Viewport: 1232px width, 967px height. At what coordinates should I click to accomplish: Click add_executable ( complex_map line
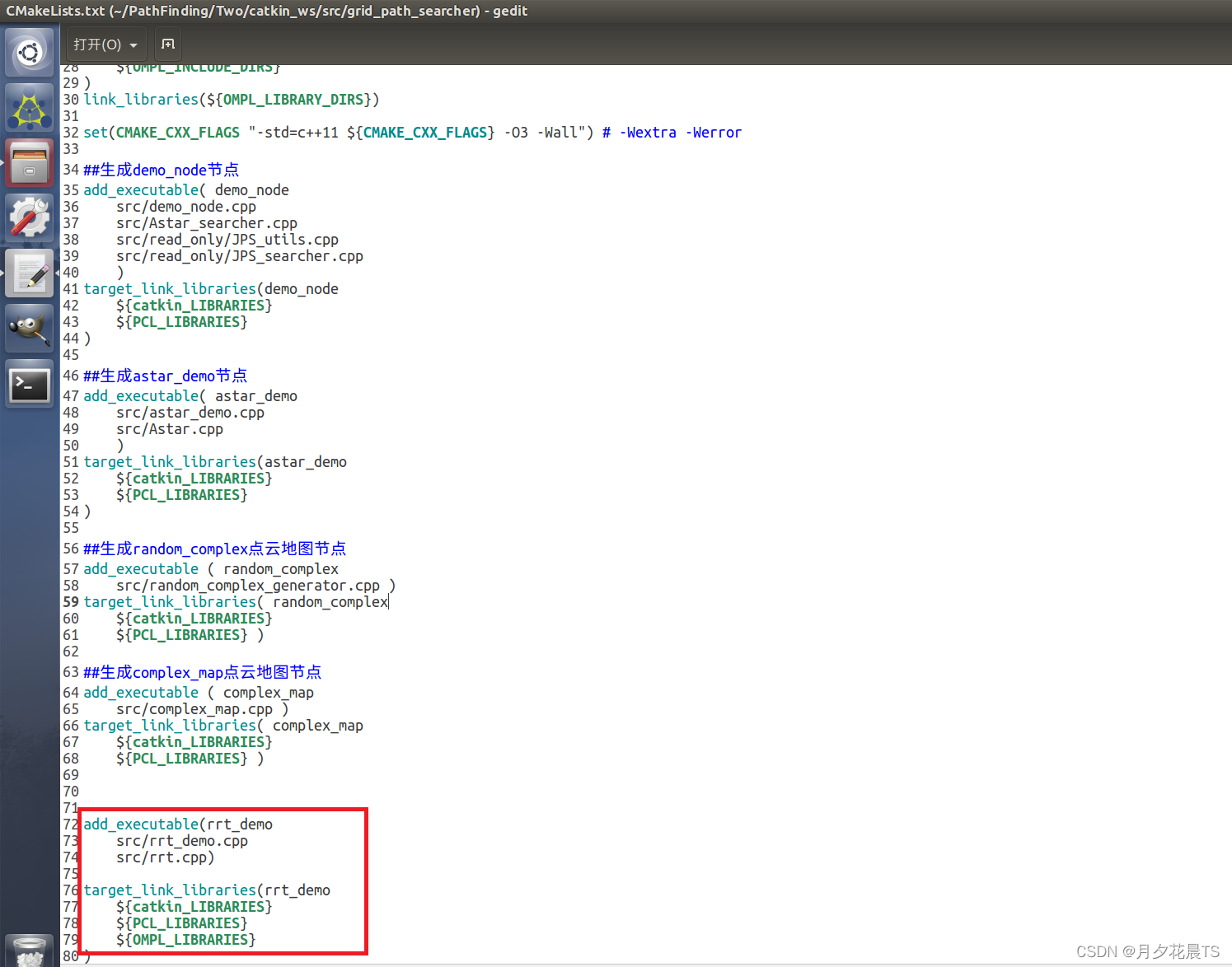pyautogui.click(x=199, y=693)
